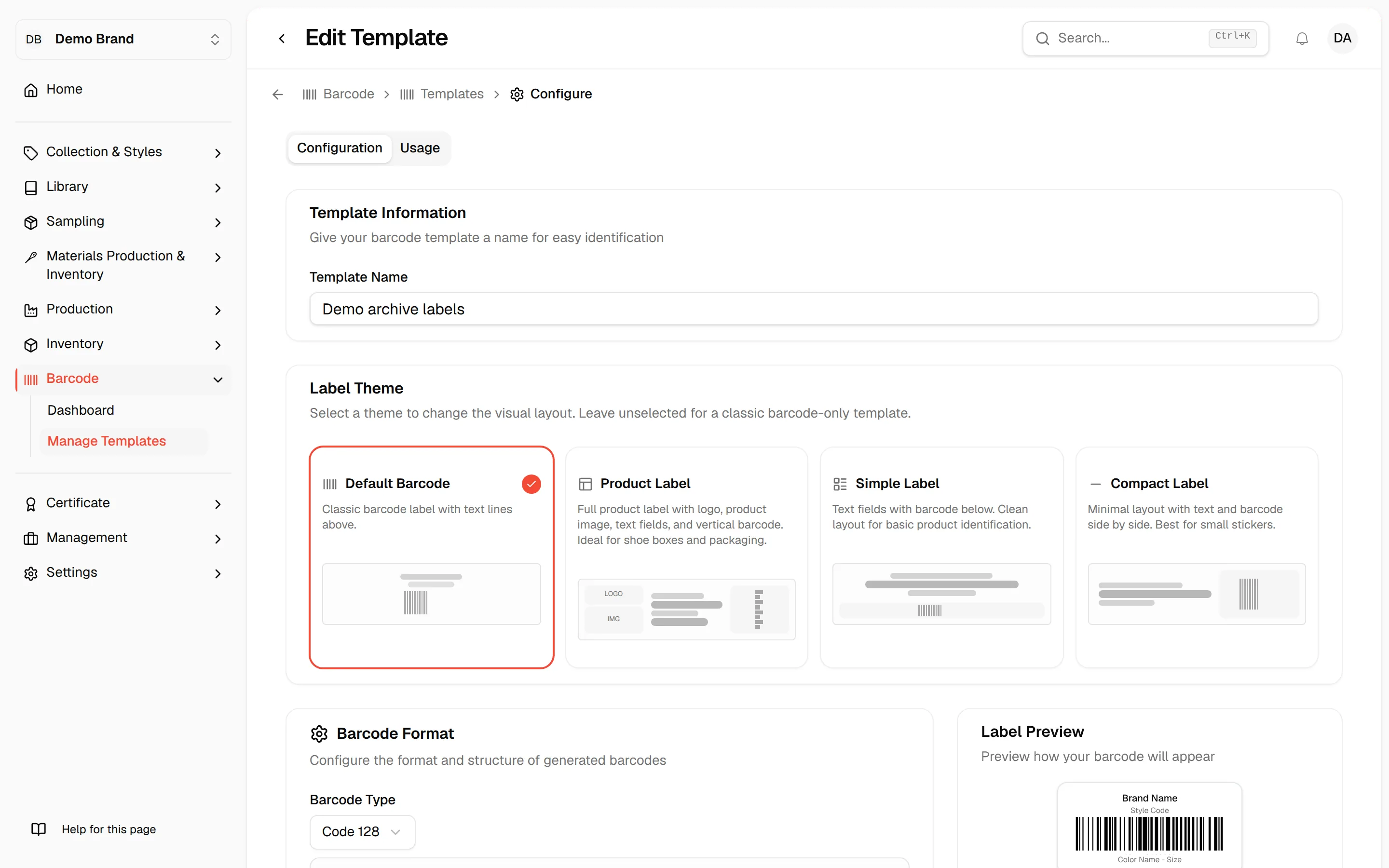Expand Materials Production & Inventory chevron
The image size is (1389, 868).
(218, 257)
